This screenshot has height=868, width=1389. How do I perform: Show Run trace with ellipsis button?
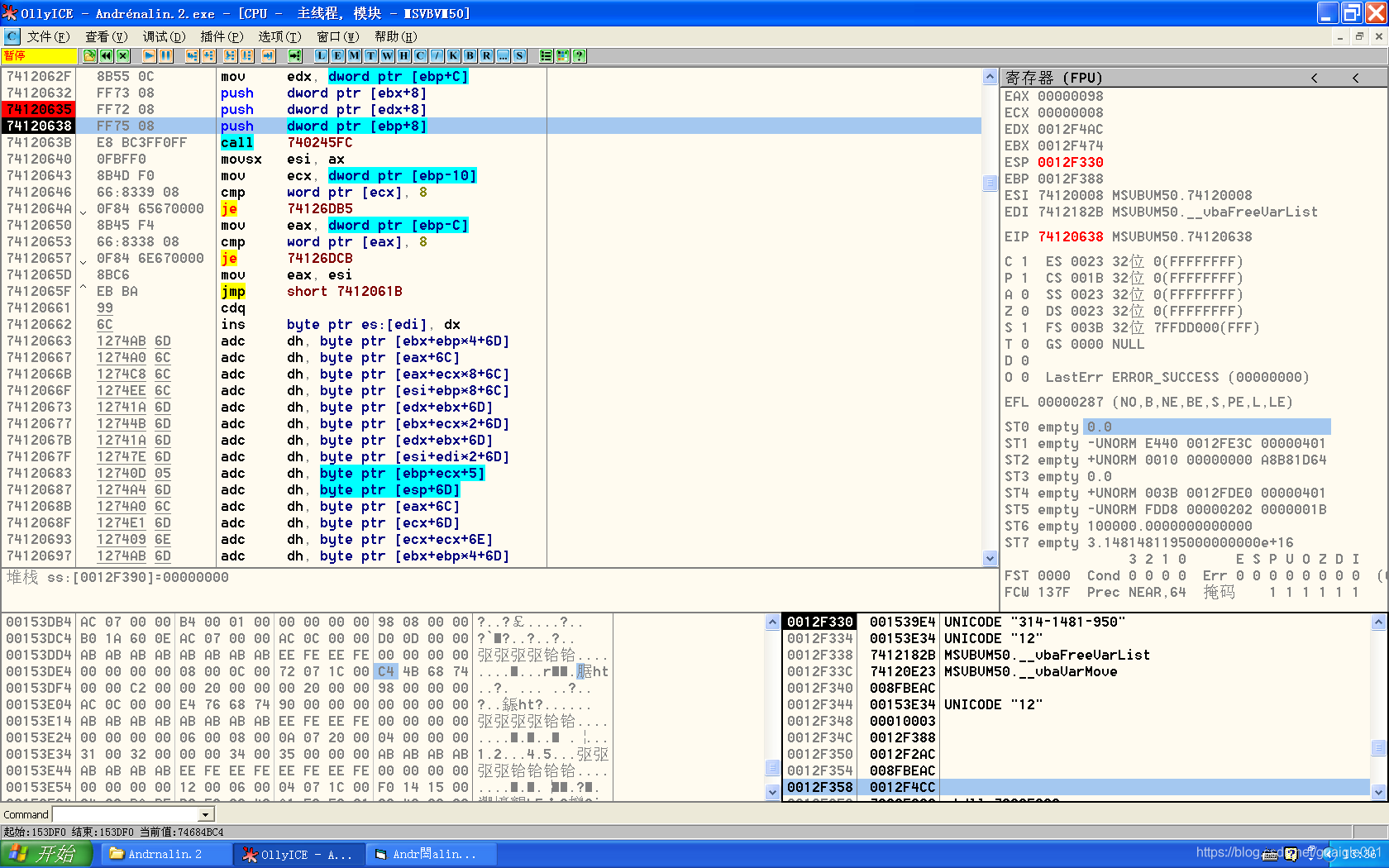coord(503,55)
